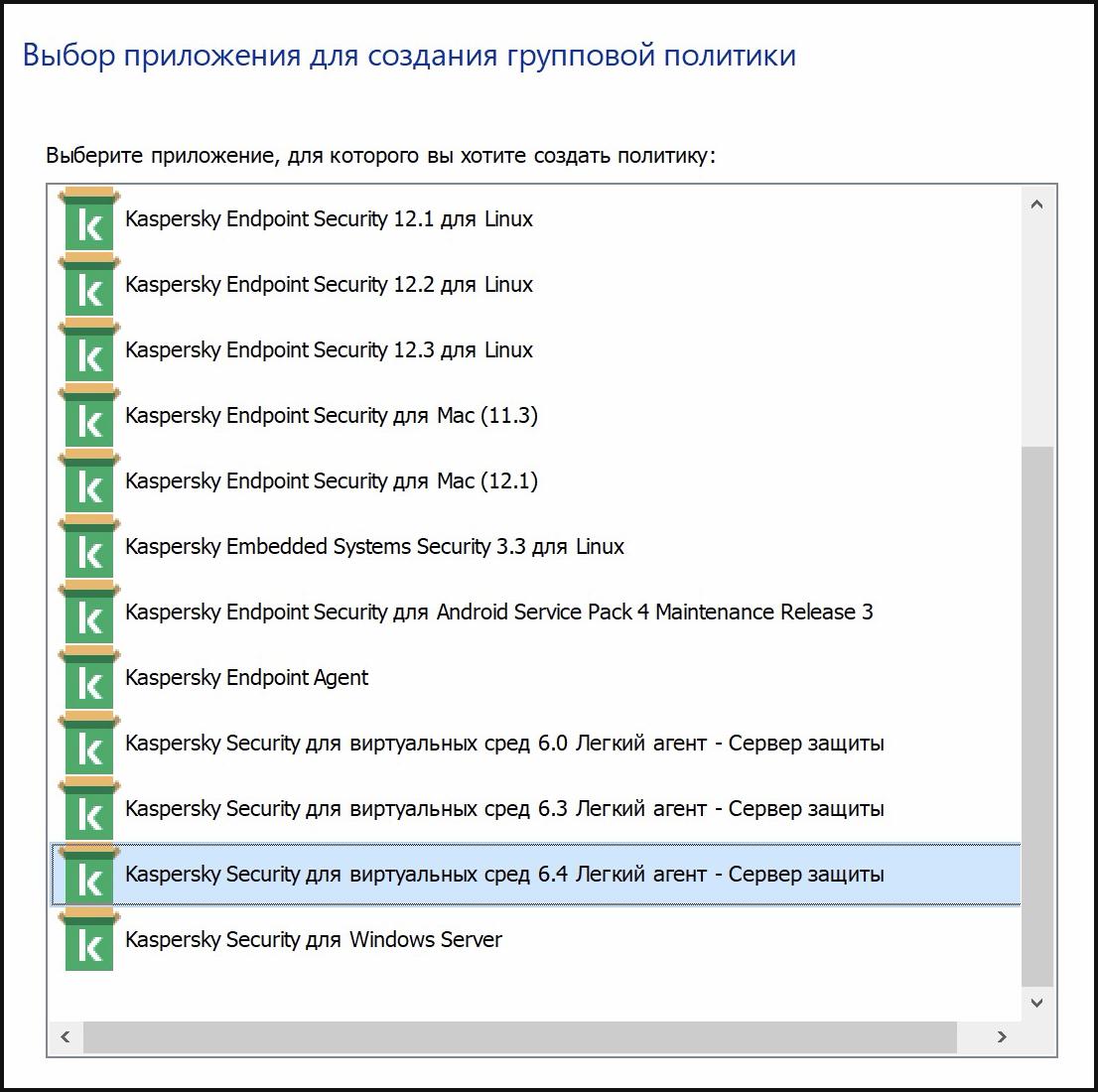This screenshot has height=1092, width=1098.
Task: Choose Kaspersky Endpoint Security для Mac (12.1) text
Action: [x=332, y=481]
